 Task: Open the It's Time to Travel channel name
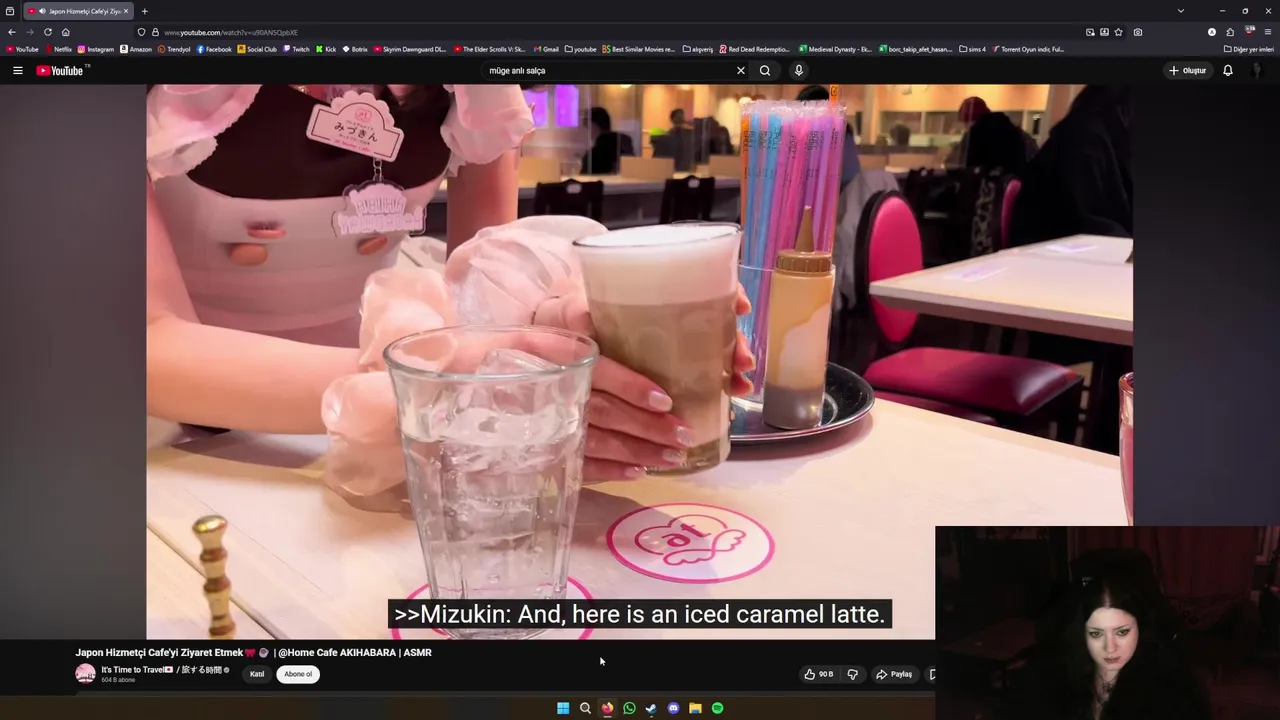pyautogui.click(x=161, y=670)
